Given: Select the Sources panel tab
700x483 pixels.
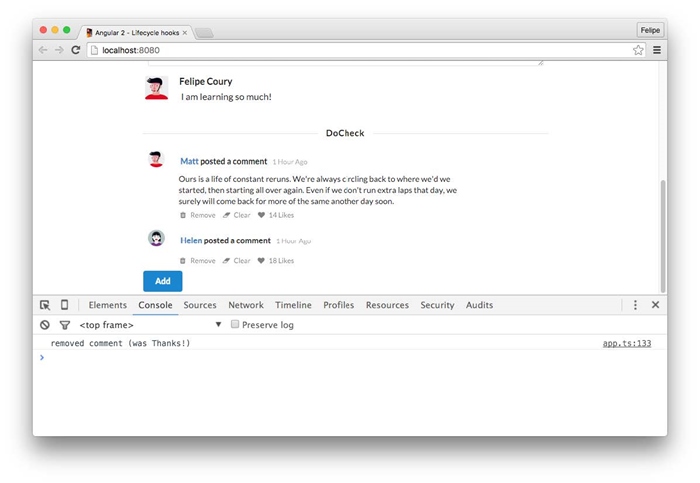Looking at the screenshot, I should [200, 305].
